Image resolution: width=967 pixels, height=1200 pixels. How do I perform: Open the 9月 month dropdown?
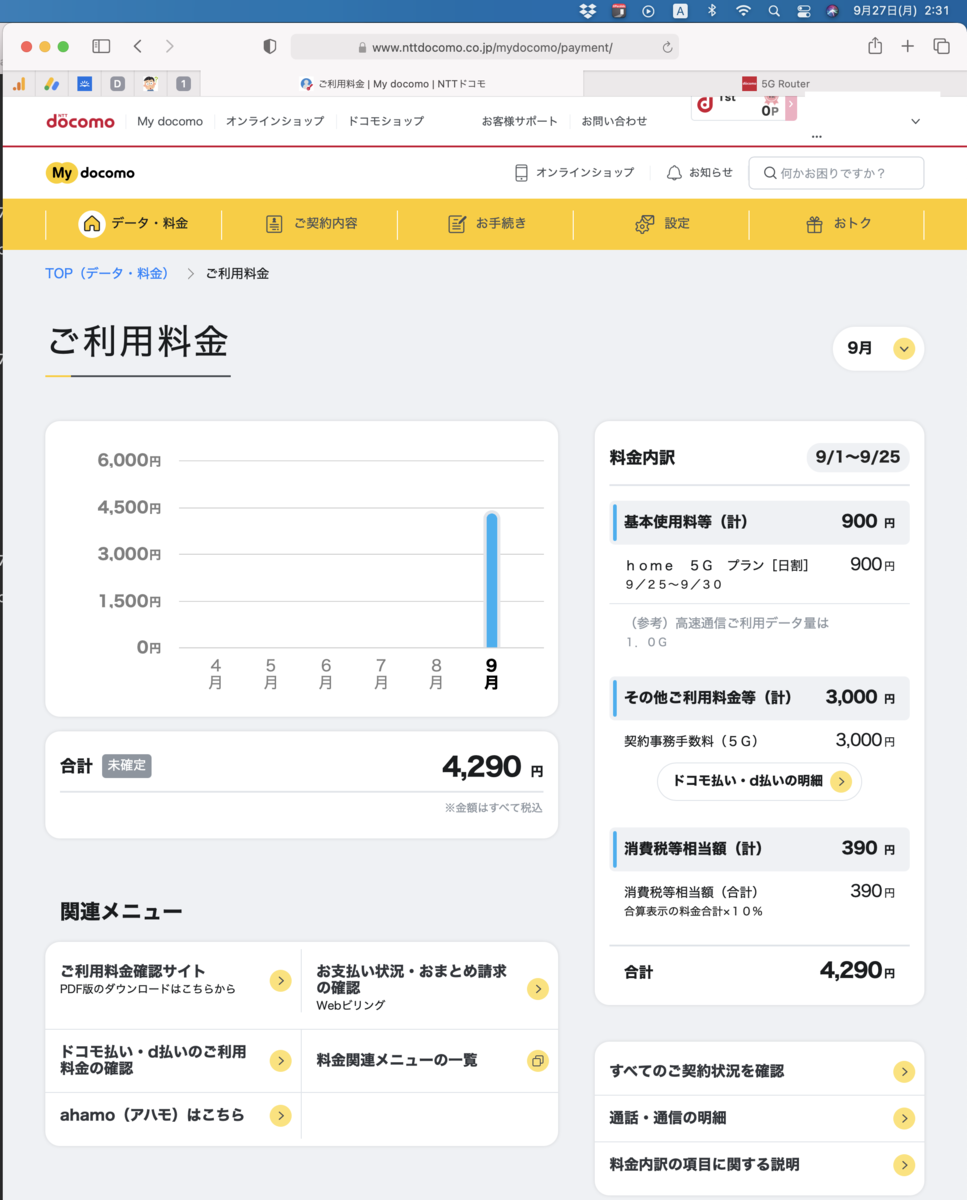coord(878,349)
